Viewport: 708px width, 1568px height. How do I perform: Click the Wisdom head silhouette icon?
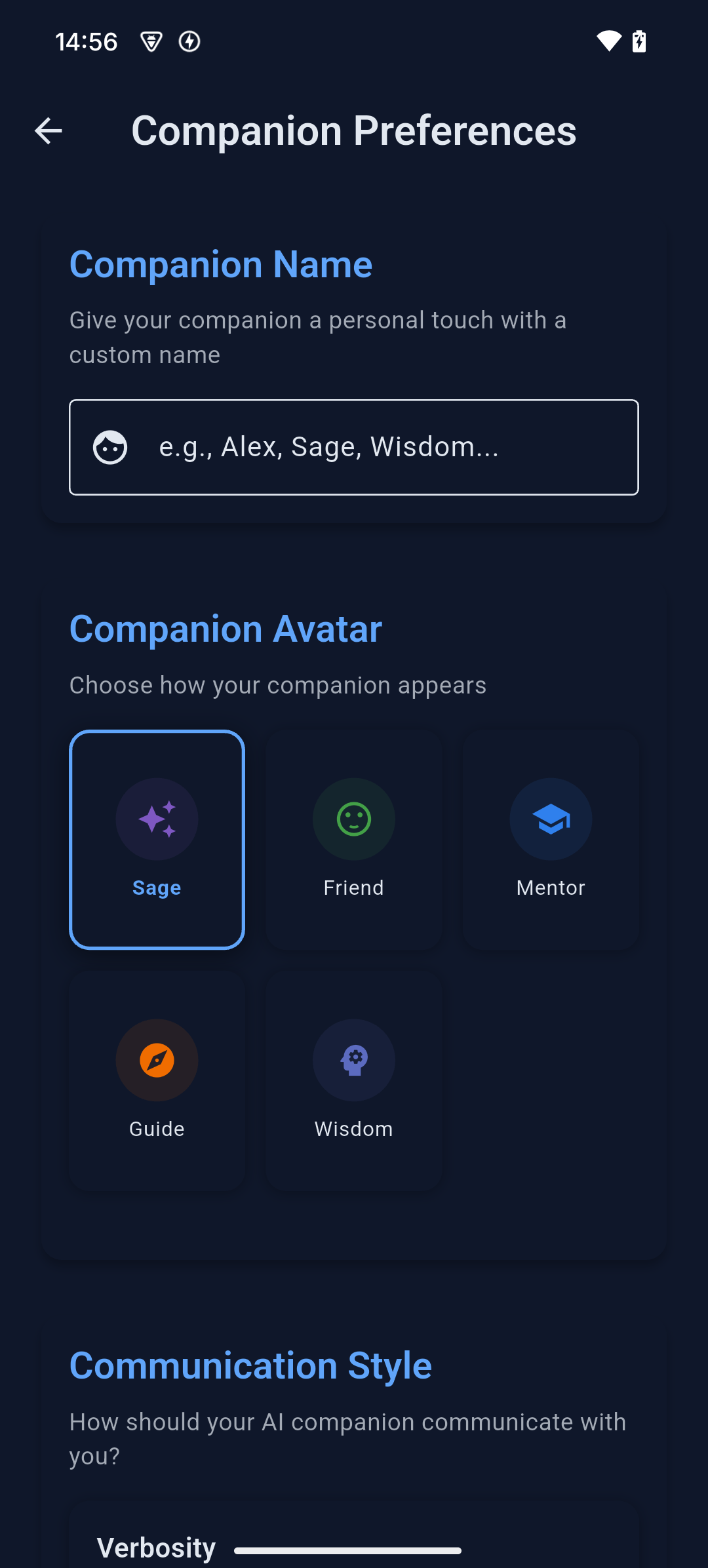click(x=353, y=1060)
